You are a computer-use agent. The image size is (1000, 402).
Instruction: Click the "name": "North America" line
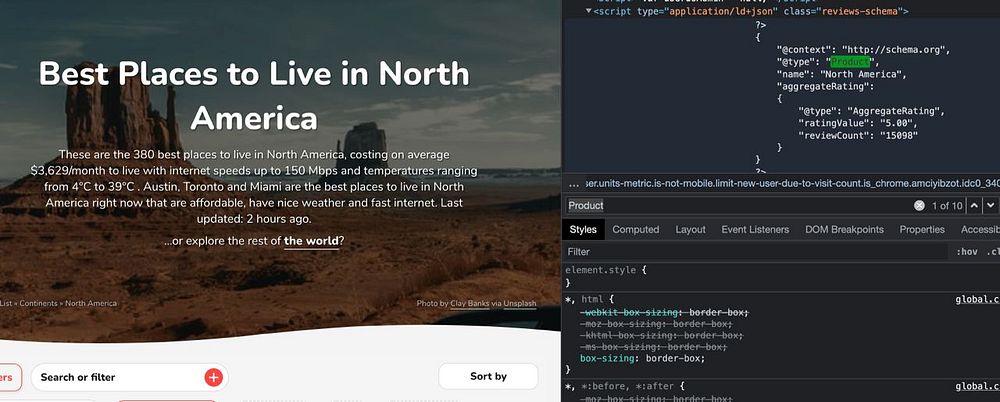(x=841, y=74)
